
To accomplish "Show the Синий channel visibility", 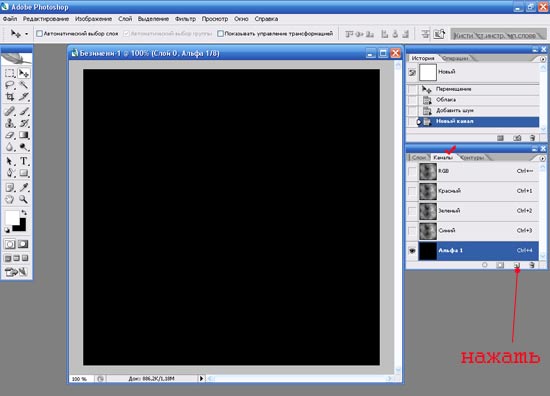I will [412, 230].
